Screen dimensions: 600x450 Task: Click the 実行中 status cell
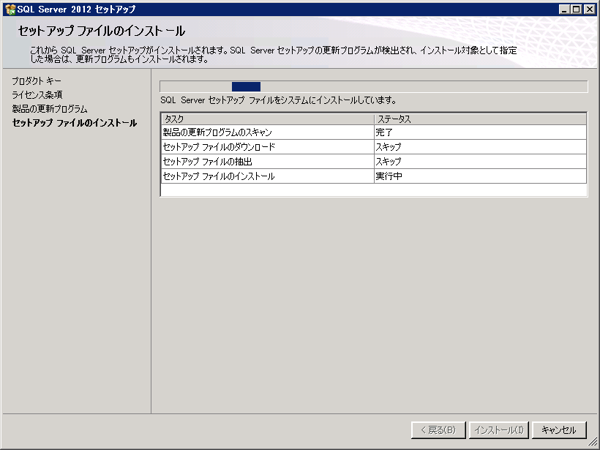coord(480,176)
